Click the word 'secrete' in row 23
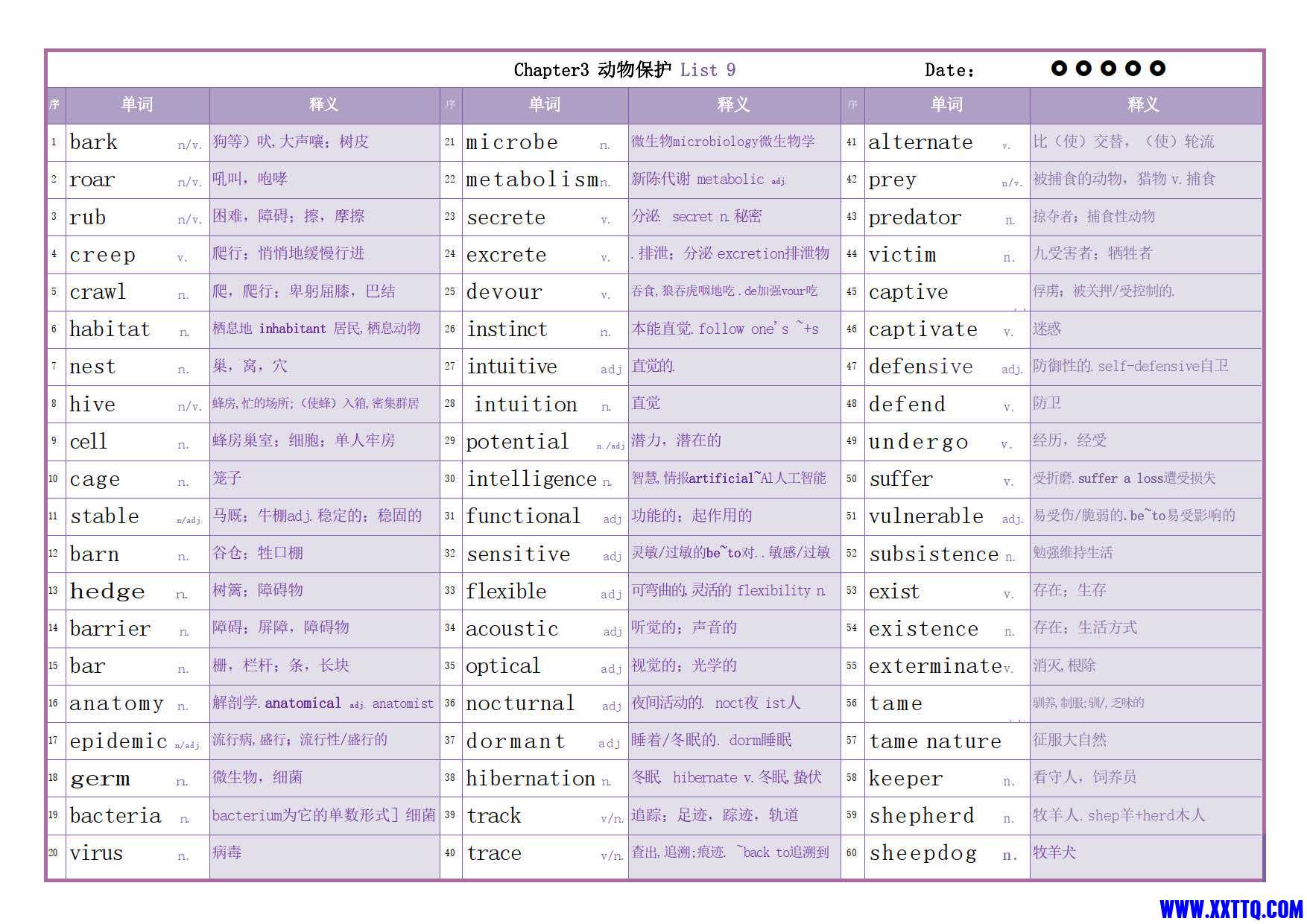The image size is (1307, 924). [x=506, y=218]
